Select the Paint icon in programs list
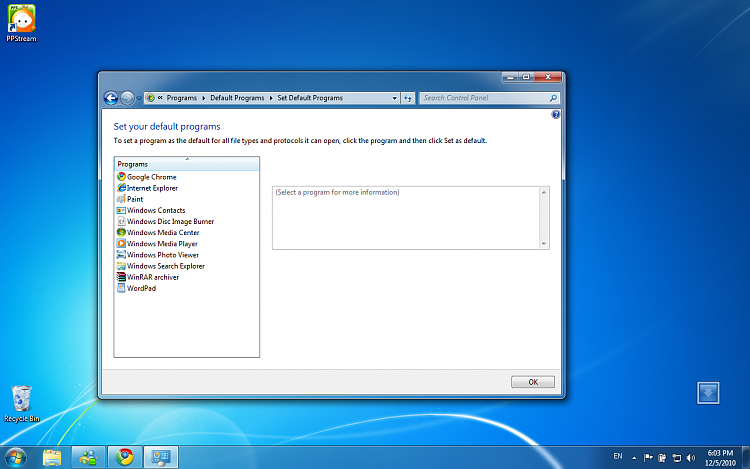This screenshot has width=750, height=469. click(x=121, y=199)
